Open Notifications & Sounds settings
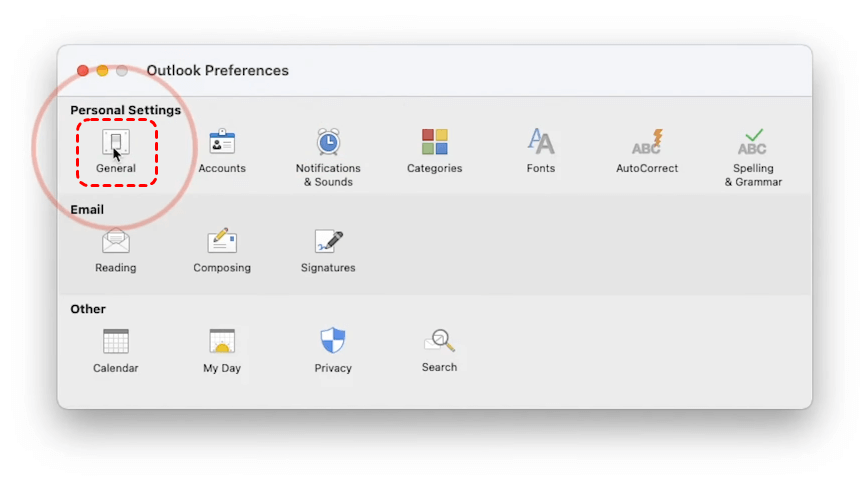The width and height of the screenshot is (867, 478). click(x=328, y=143)
